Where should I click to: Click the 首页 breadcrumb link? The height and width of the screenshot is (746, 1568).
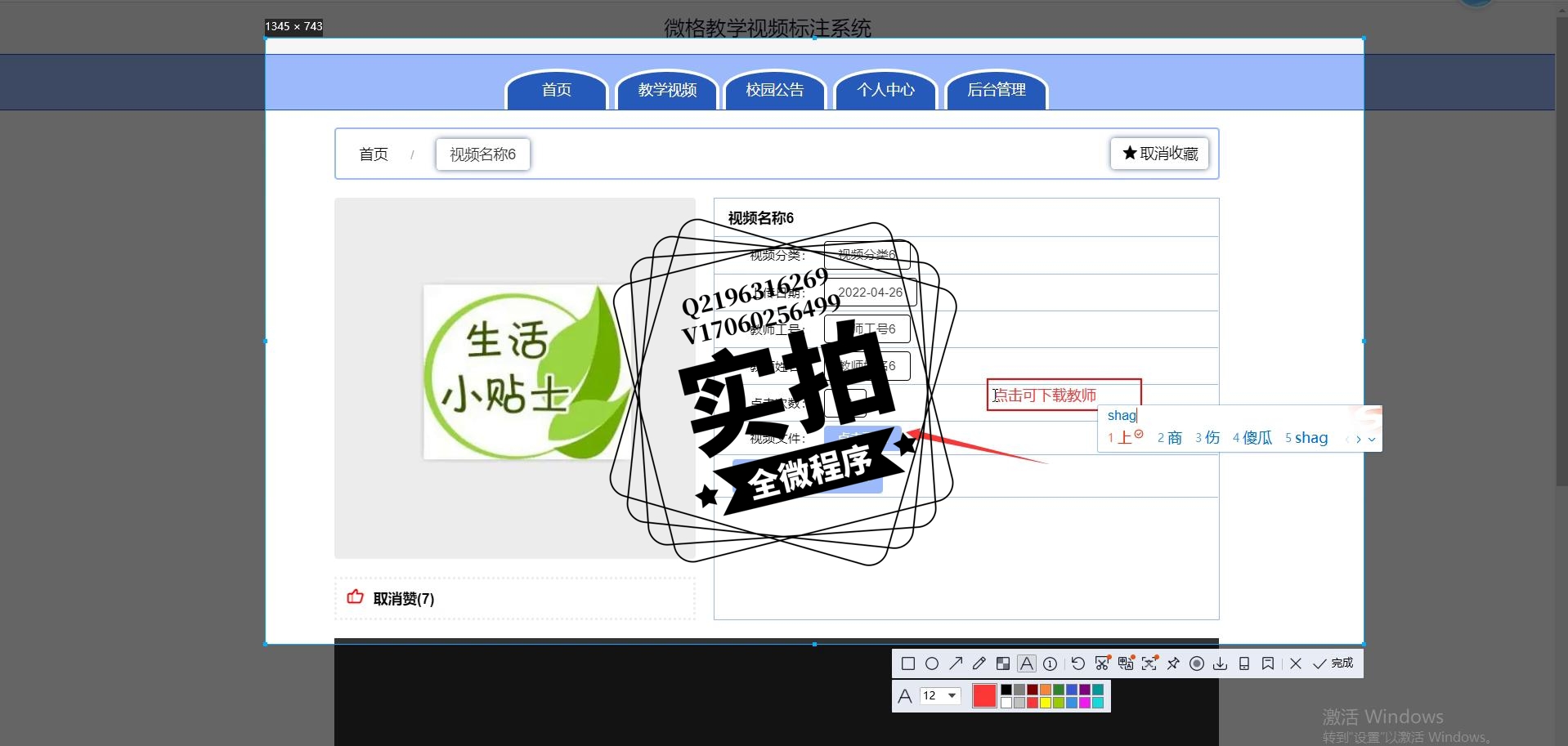(374, 154)
